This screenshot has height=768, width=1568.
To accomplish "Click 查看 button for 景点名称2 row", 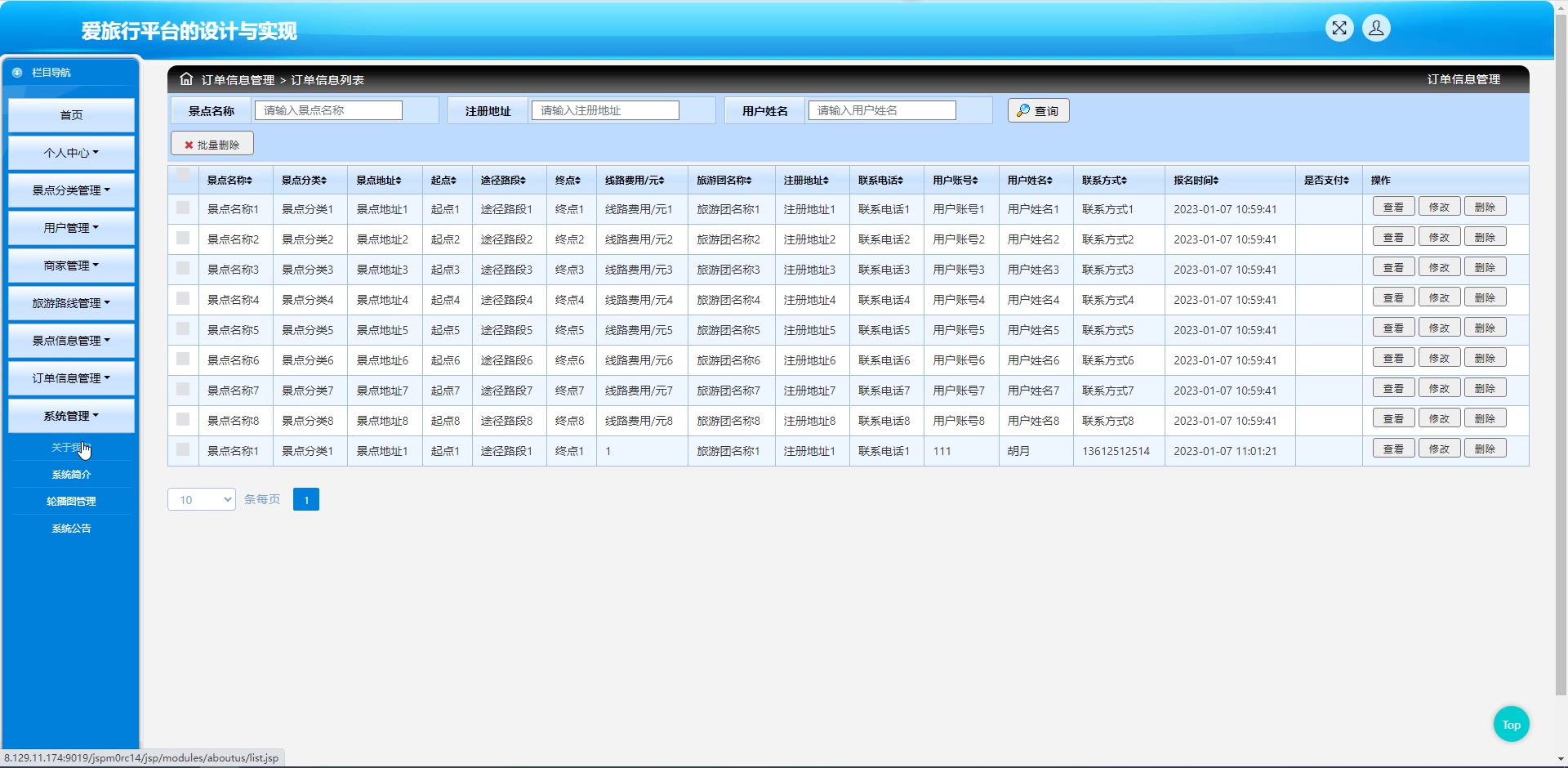I will click(x=1393, y=238).
